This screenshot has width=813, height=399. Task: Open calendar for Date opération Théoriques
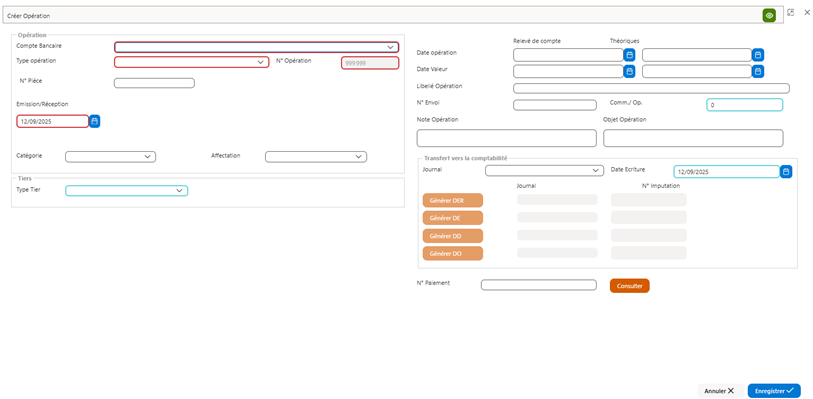(x=758, y=55)
